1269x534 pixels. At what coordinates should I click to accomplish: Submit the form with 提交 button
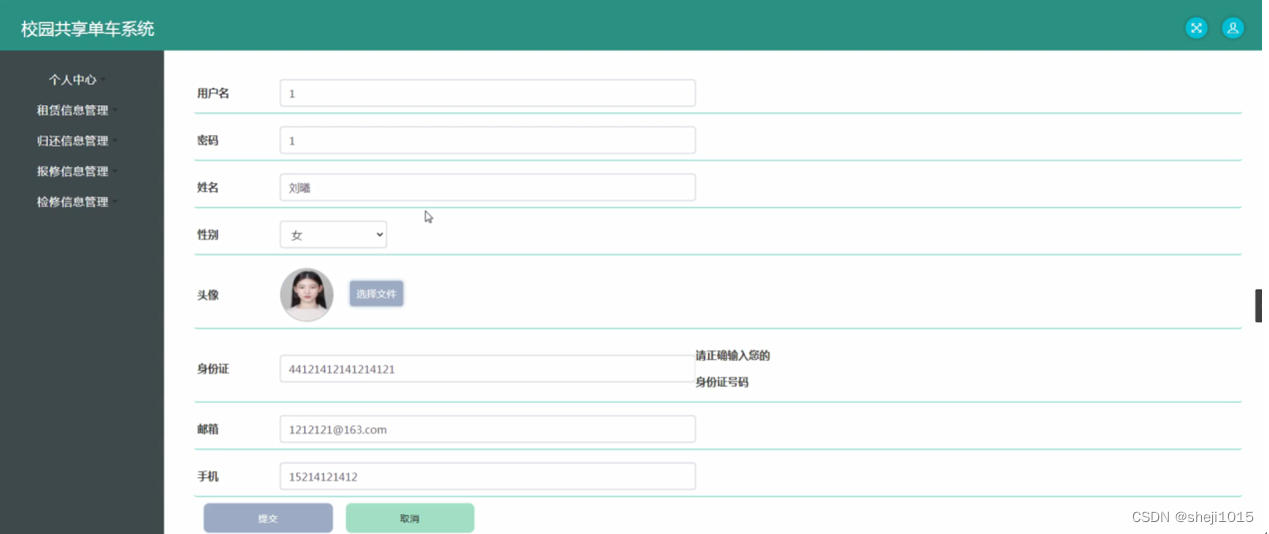[x=268, y=518]
